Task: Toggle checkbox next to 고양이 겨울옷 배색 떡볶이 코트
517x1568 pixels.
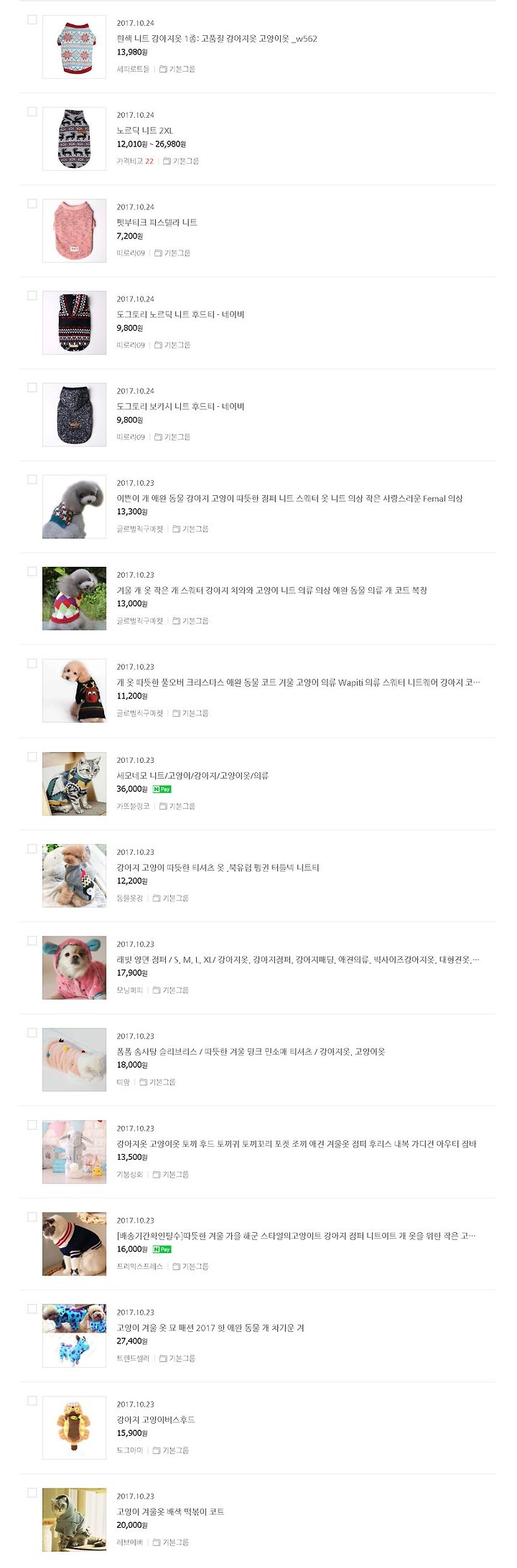Action: 32,1493
